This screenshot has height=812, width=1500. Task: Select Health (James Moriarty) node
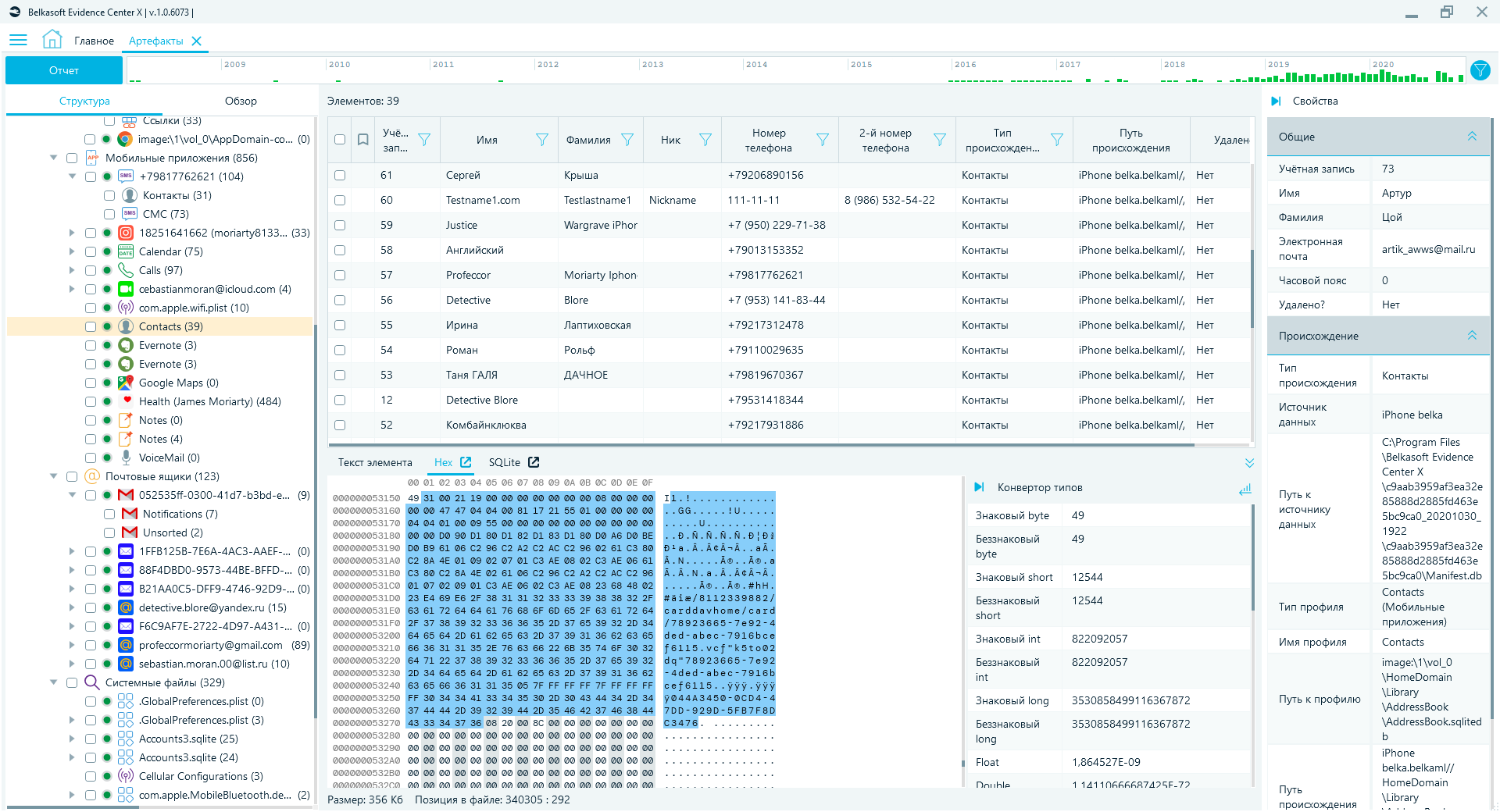click(209, 401)
